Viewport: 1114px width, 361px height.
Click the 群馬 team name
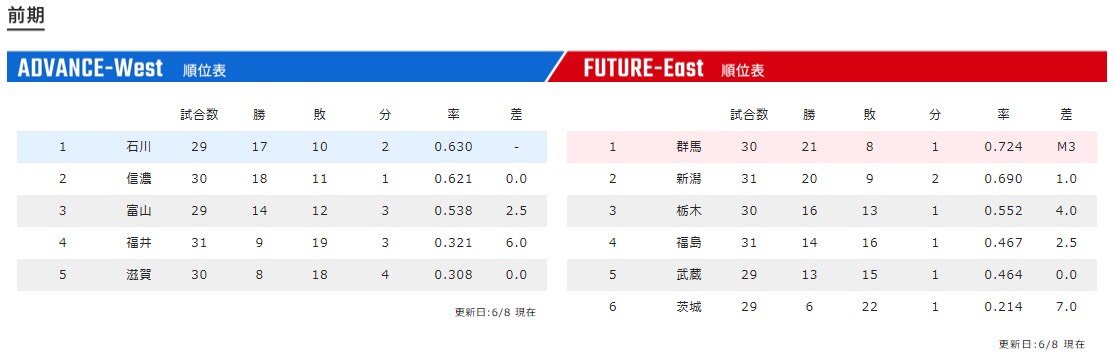tap(688, 148)
